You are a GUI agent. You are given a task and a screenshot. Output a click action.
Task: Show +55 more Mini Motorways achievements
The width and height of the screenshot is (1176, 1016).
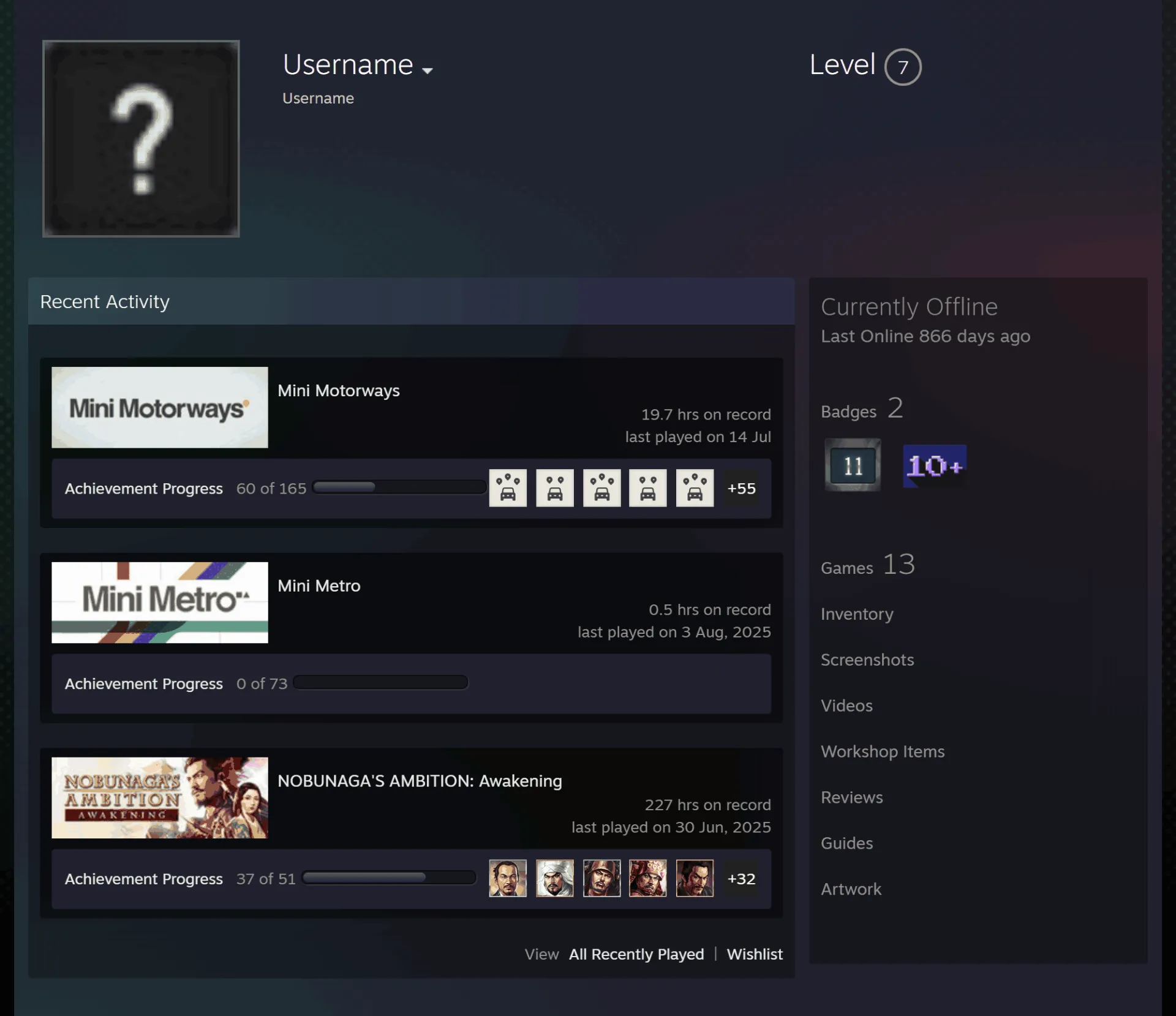(x=741, y=488)
